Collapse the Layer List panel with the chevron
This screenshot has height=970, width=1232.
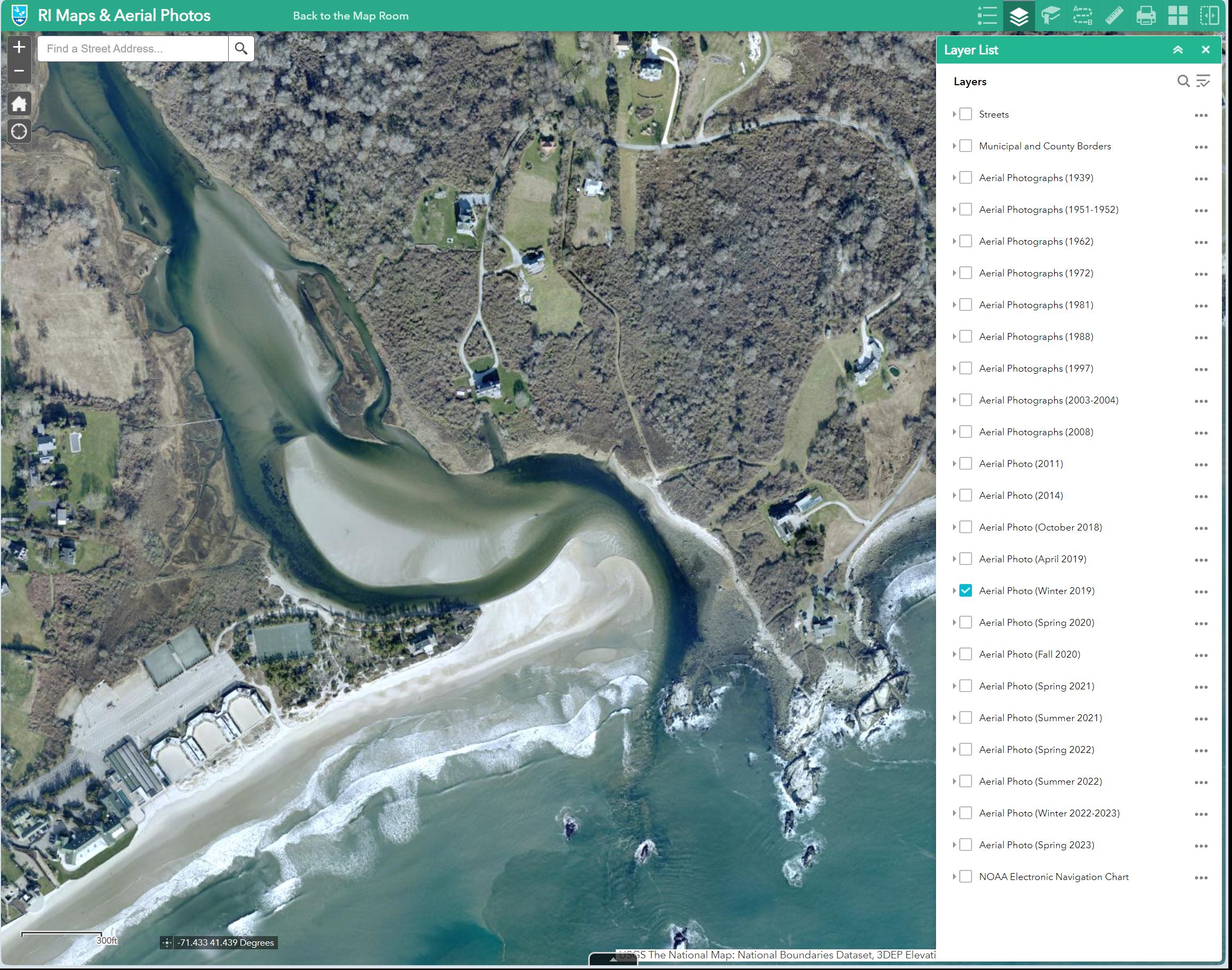[1179, 49]
